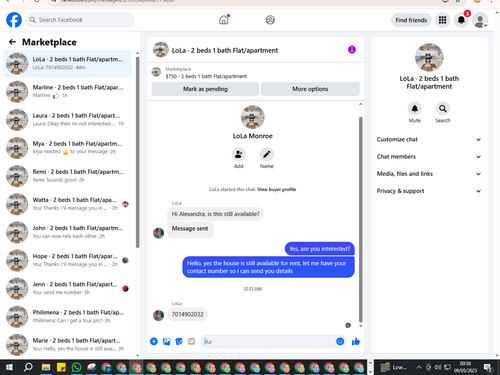Screen dimensions: 500x375
Task: Attach a photo with the image icon
Action: [166, 341]
